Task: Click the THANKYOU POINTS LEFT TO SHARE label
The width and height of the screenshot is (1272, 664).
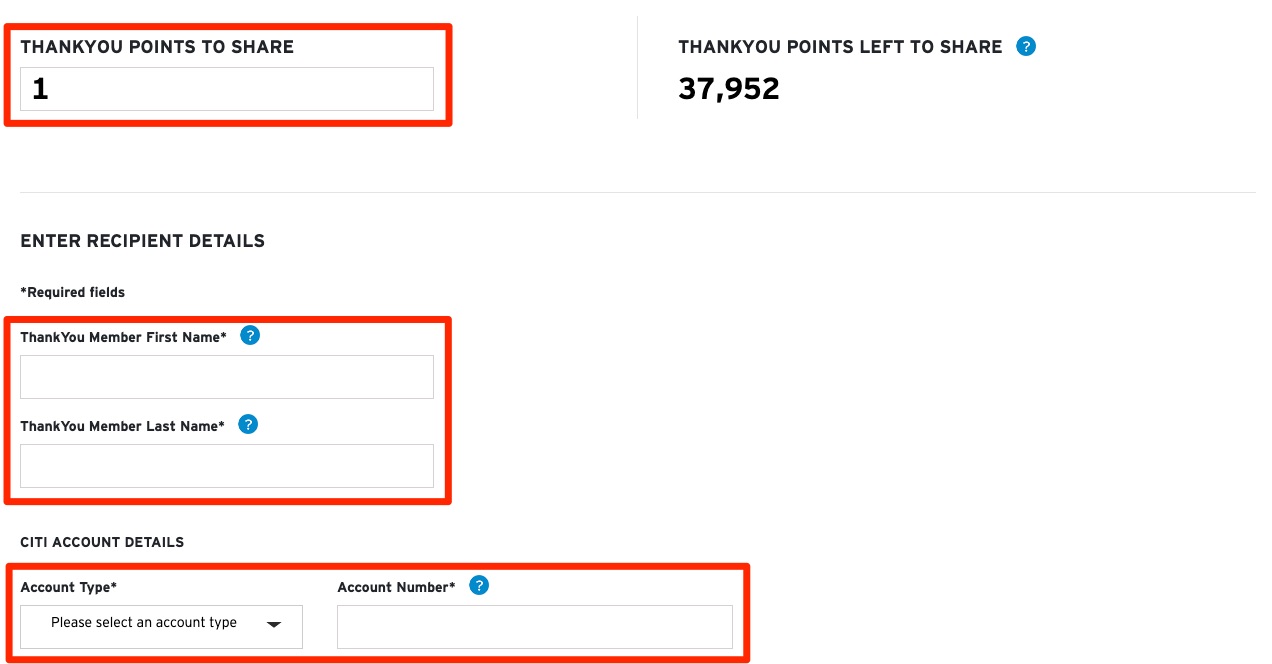Action: coord(841,46)
